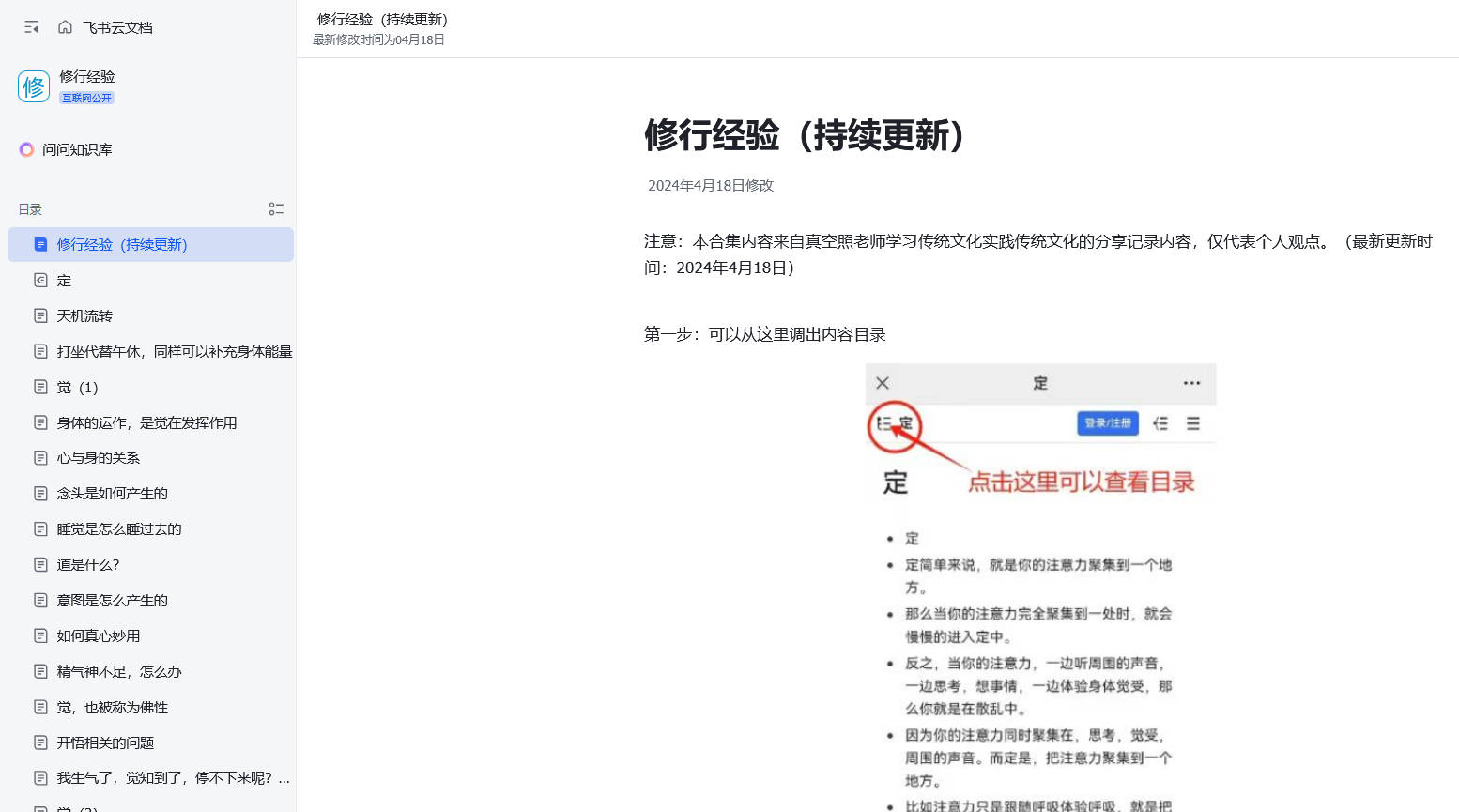Open the embedded tutorial screenshot image
1459x812 pixels.
(x=1040, y=588)
